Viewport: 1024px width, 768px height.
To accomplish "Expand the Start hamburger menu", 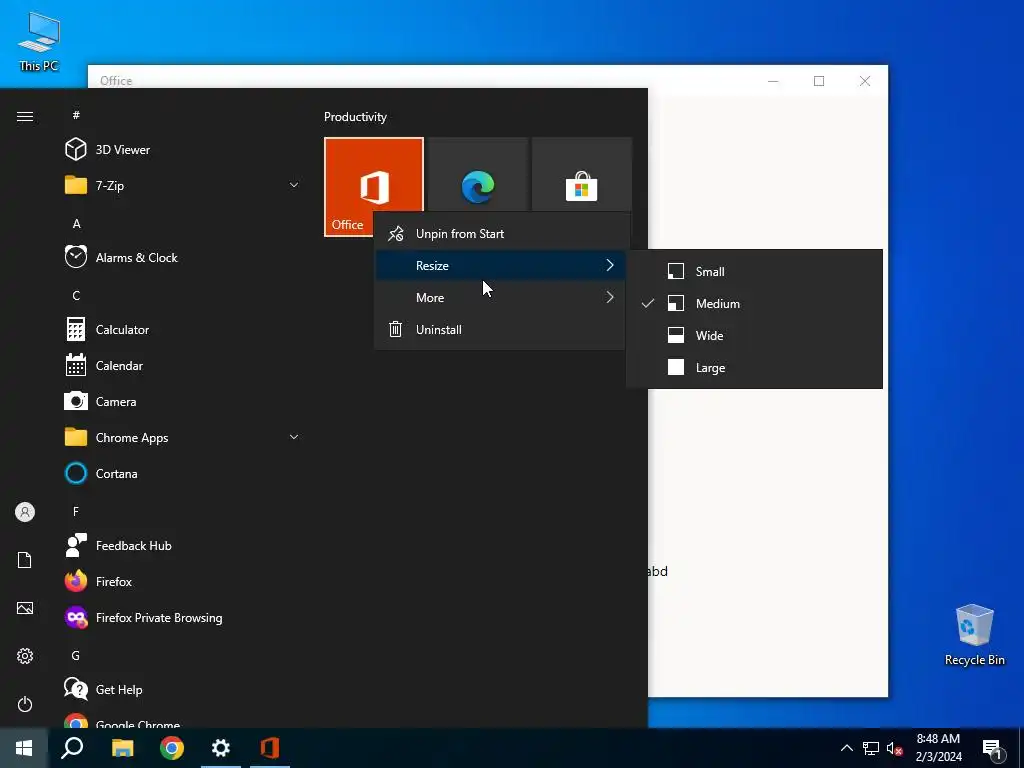I will click(25, 116).
